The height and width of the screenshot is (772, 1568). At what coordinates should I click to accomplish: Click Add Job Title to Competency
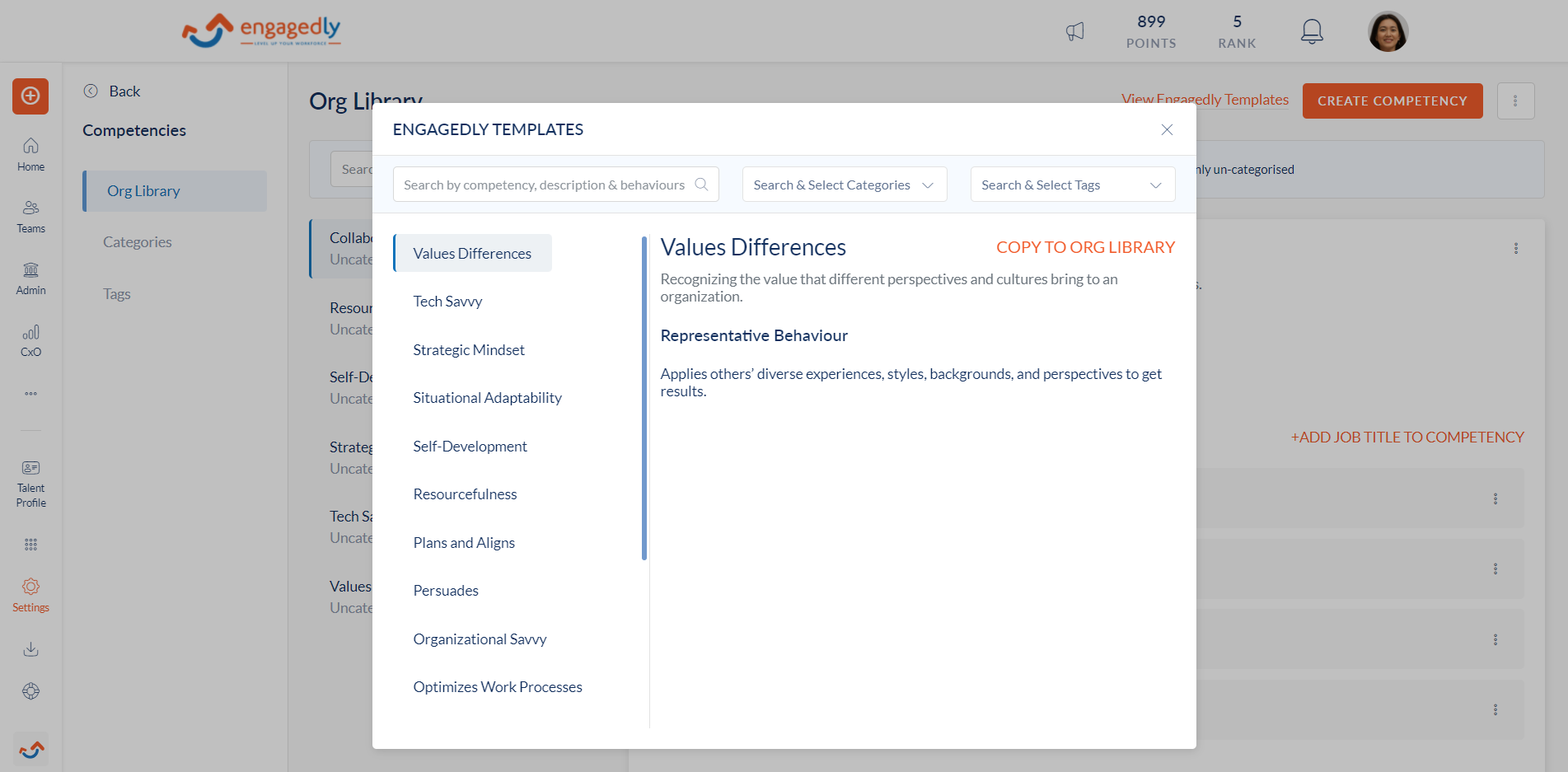coord(1407,437)
